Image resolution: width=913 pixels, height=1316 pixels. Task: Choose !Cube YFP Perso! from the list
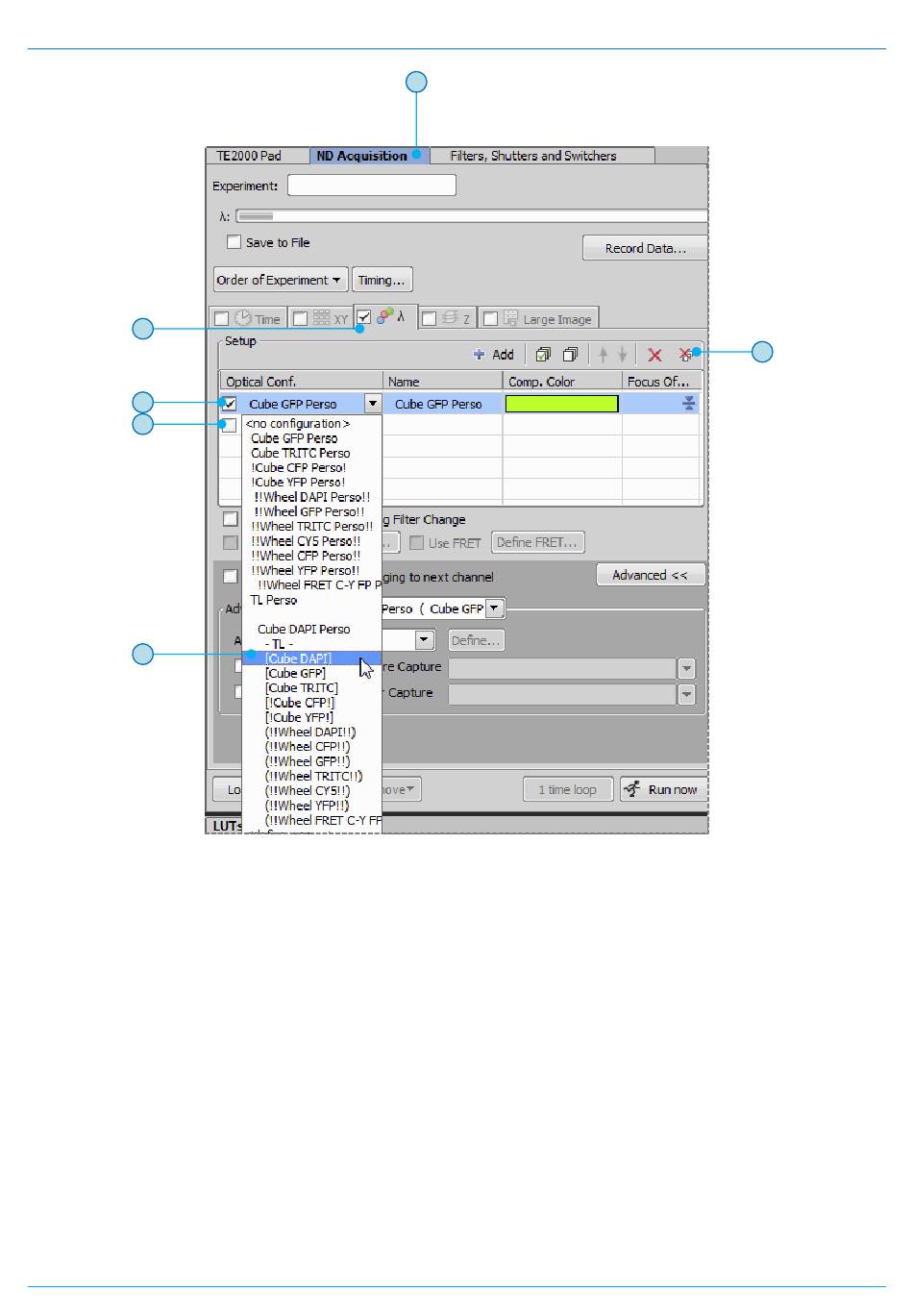298,483
